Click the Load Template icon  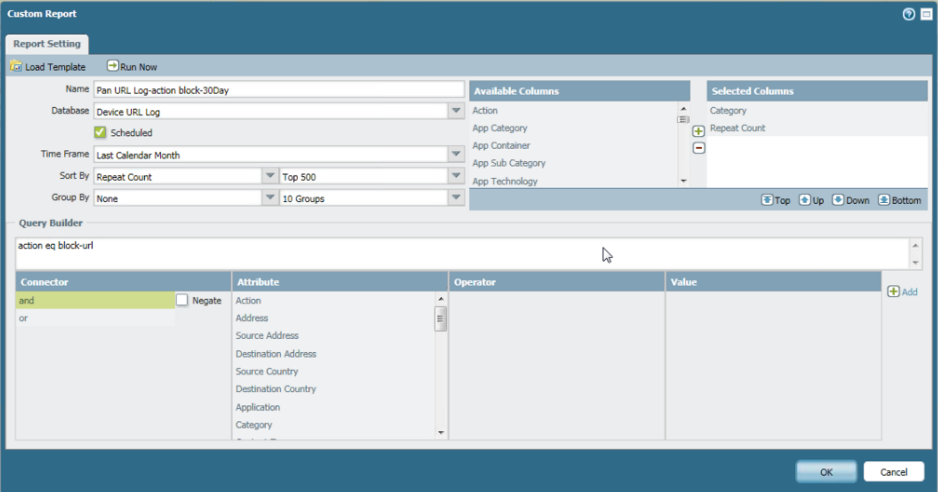click(16, 67)
